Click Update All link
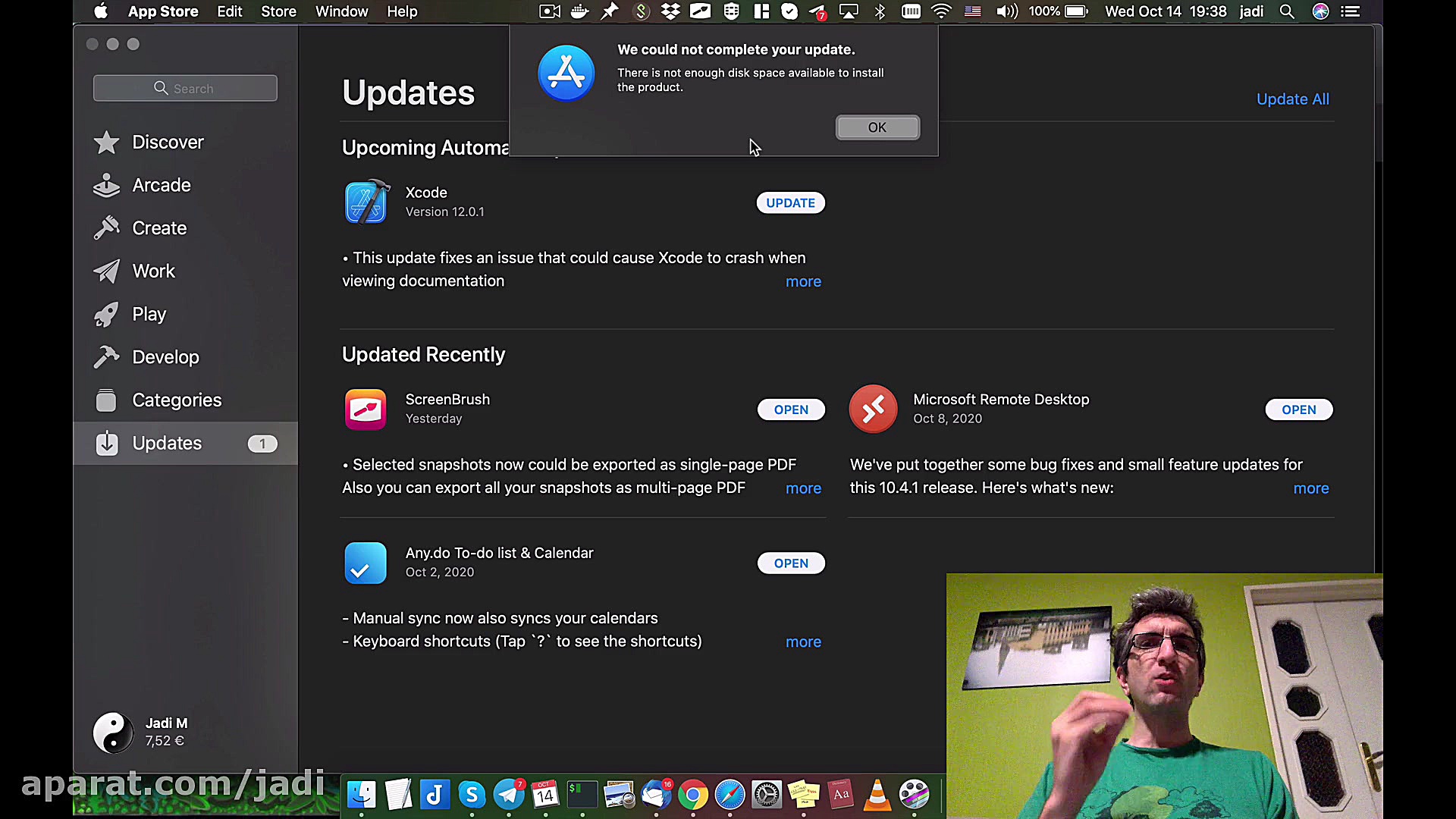 1292,99
